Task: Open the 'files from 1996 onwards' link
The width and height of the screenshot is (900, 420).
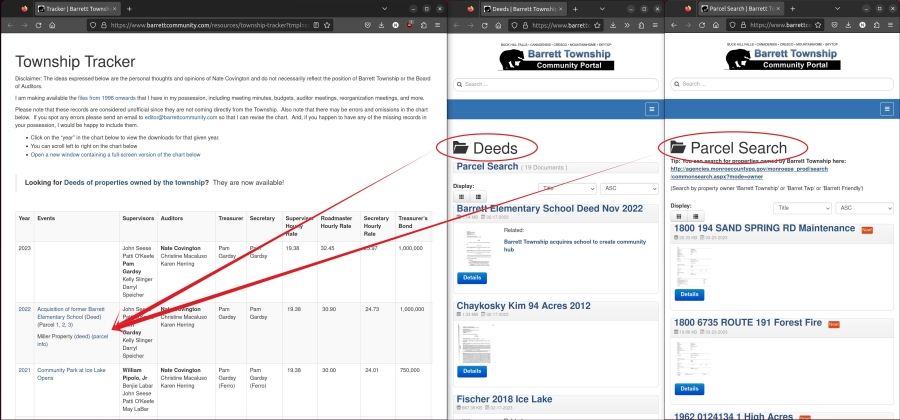Action: [x=107, y=98]
